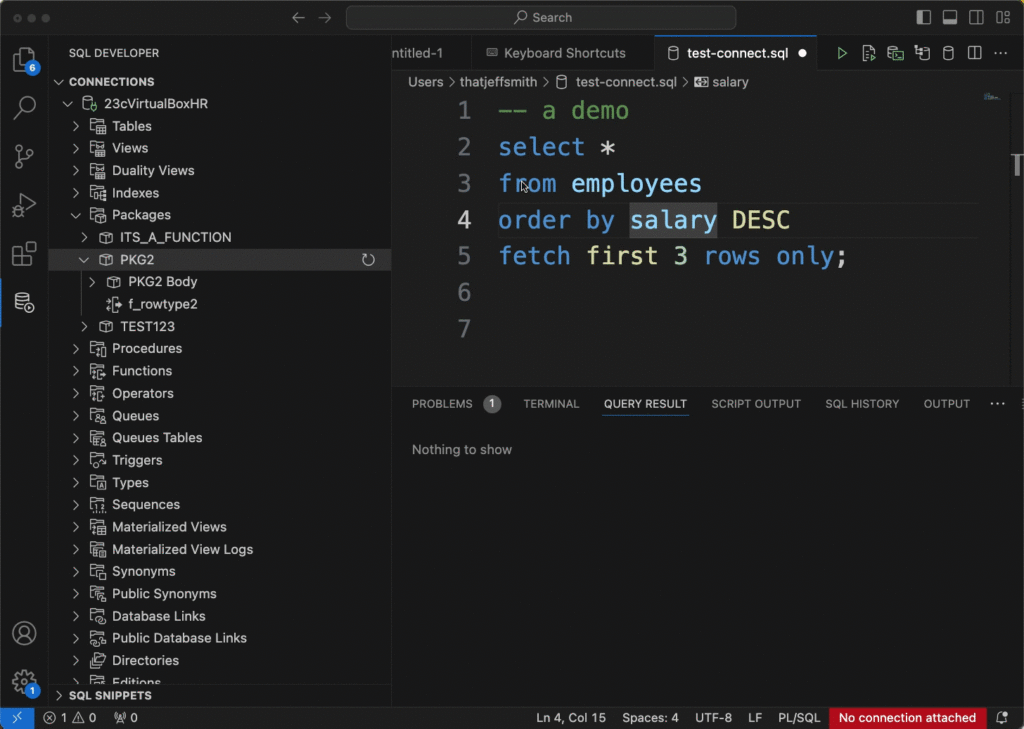
Task: Expand the Tables node
Action: coord(76,126)
